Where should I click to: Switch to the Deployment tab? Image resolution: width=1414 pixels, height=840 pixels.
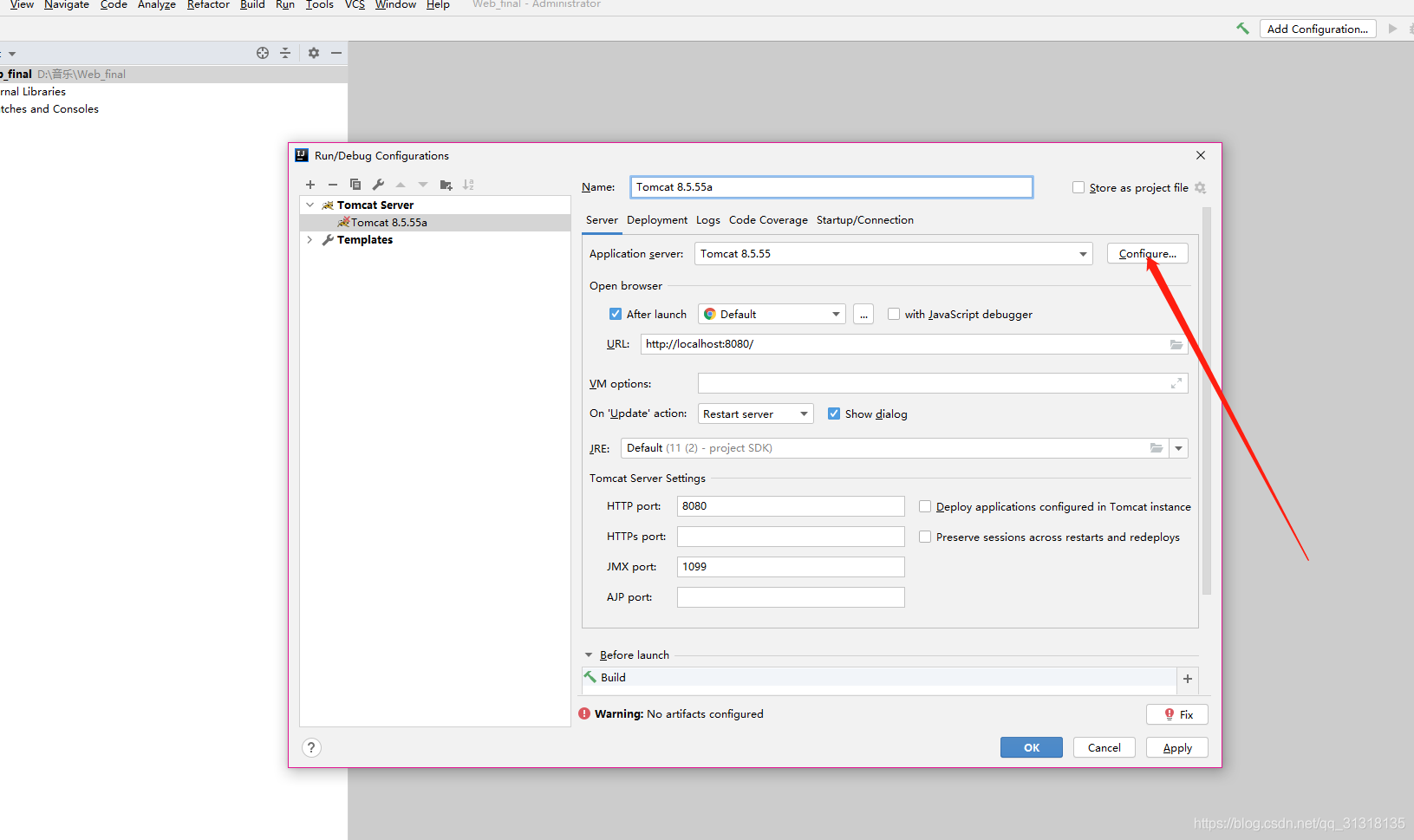click(657, 220)
